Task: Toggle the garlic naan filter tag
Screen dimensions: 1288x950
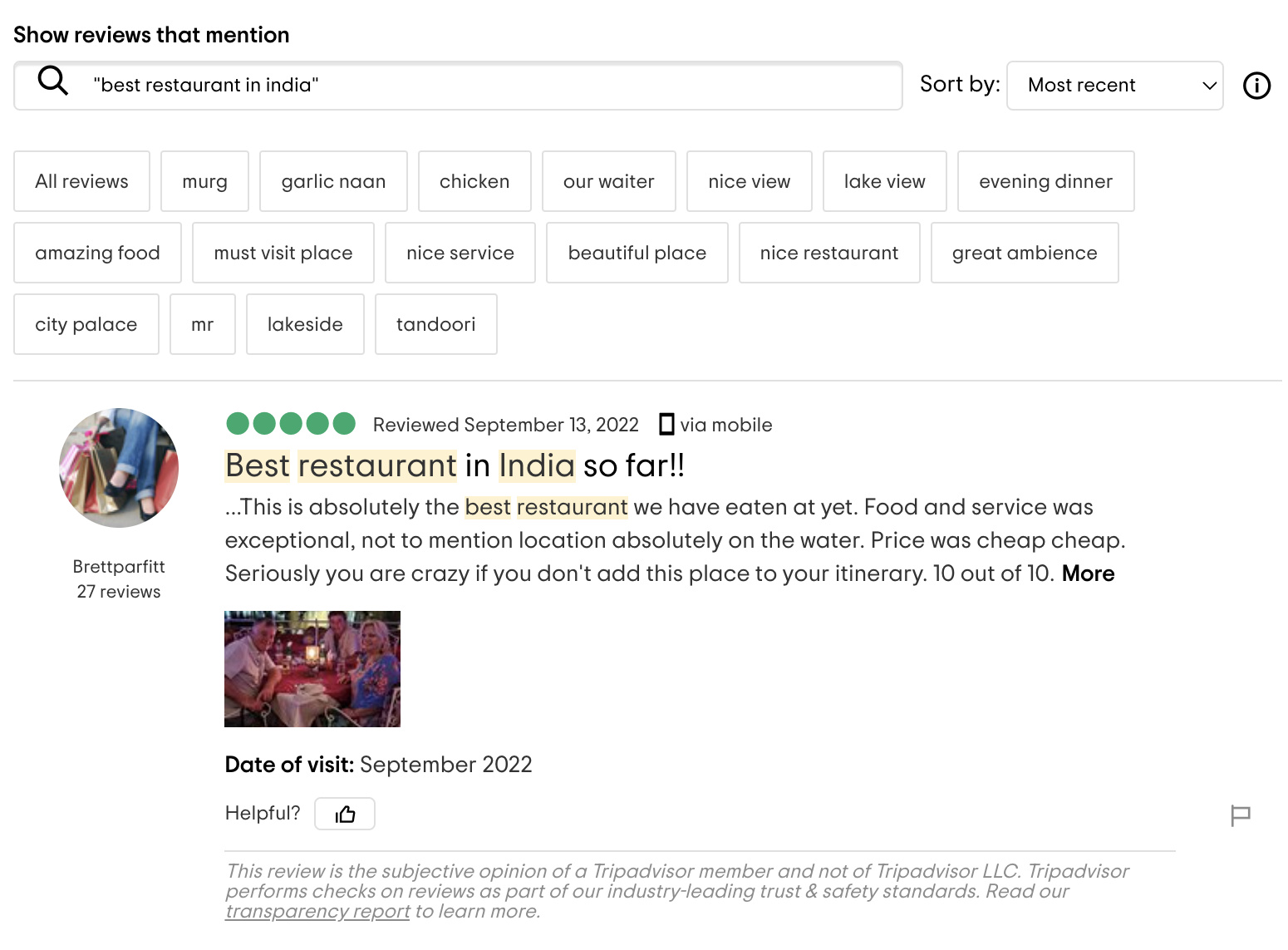Action: [333, 181]
